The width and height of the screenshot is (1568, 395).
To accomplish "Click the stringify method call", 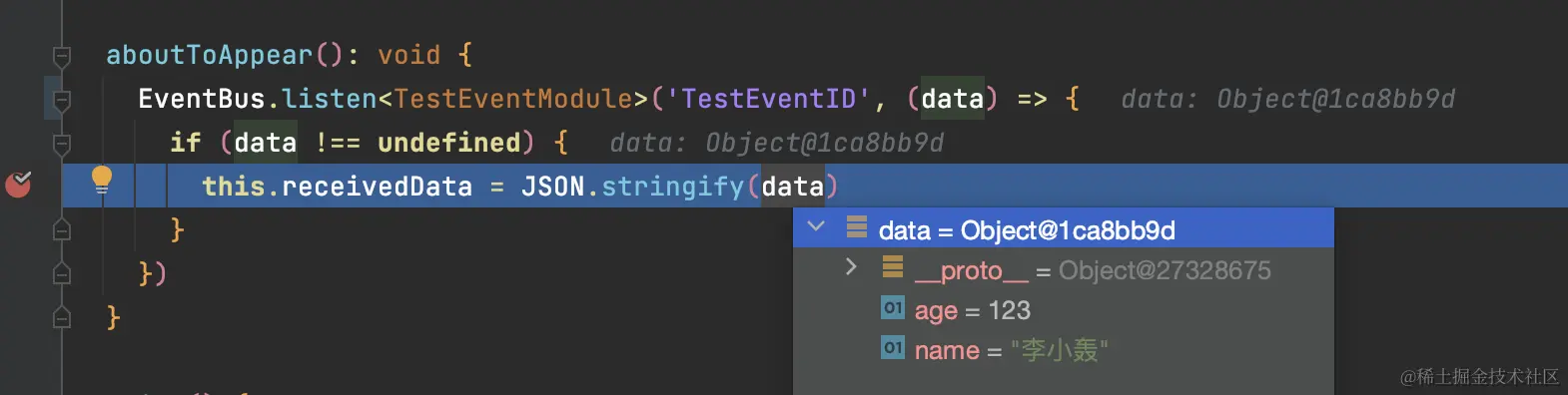I will 673,187.
